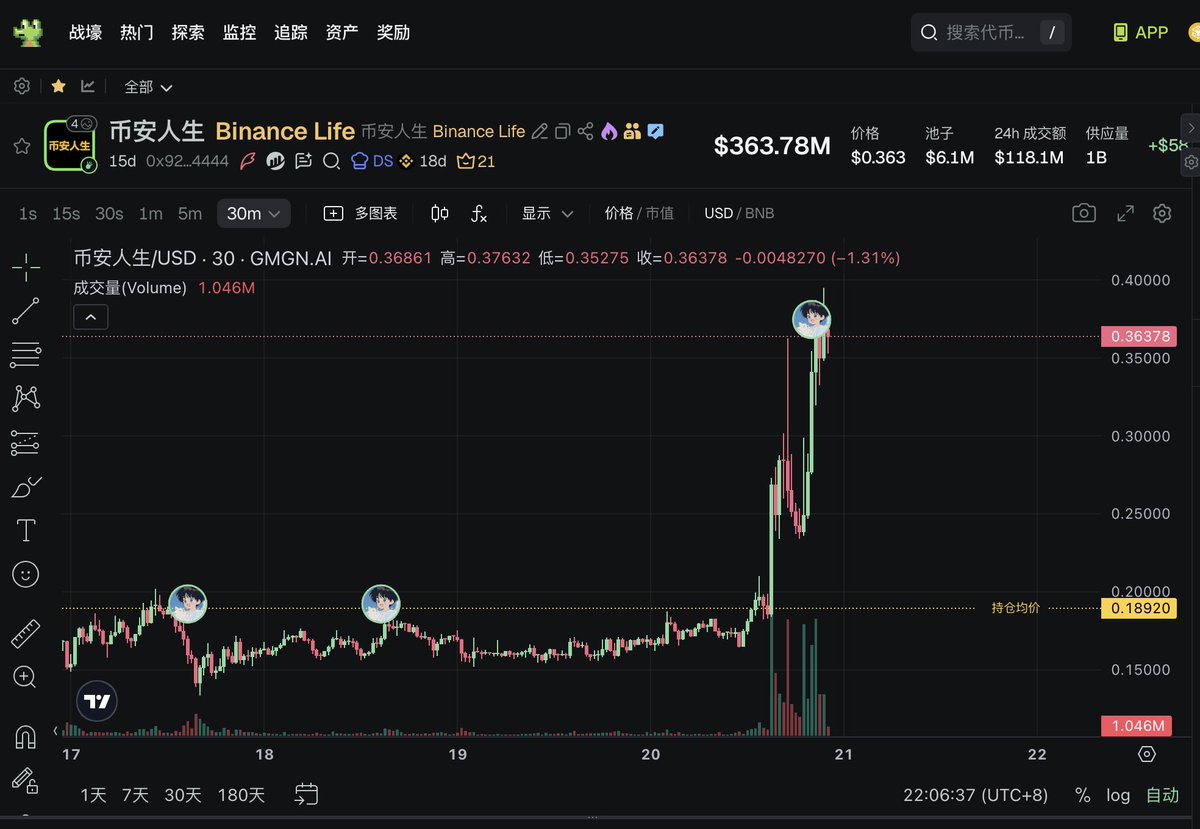Search token with magnifier icon

(x=332, y=161)
